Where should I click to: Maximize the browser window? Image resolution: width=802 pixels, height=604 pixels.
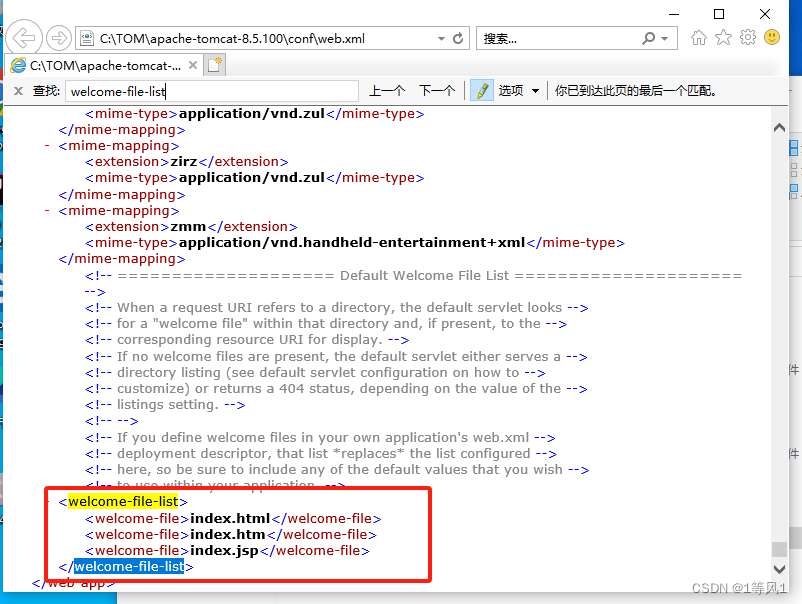tap(719, 14)
